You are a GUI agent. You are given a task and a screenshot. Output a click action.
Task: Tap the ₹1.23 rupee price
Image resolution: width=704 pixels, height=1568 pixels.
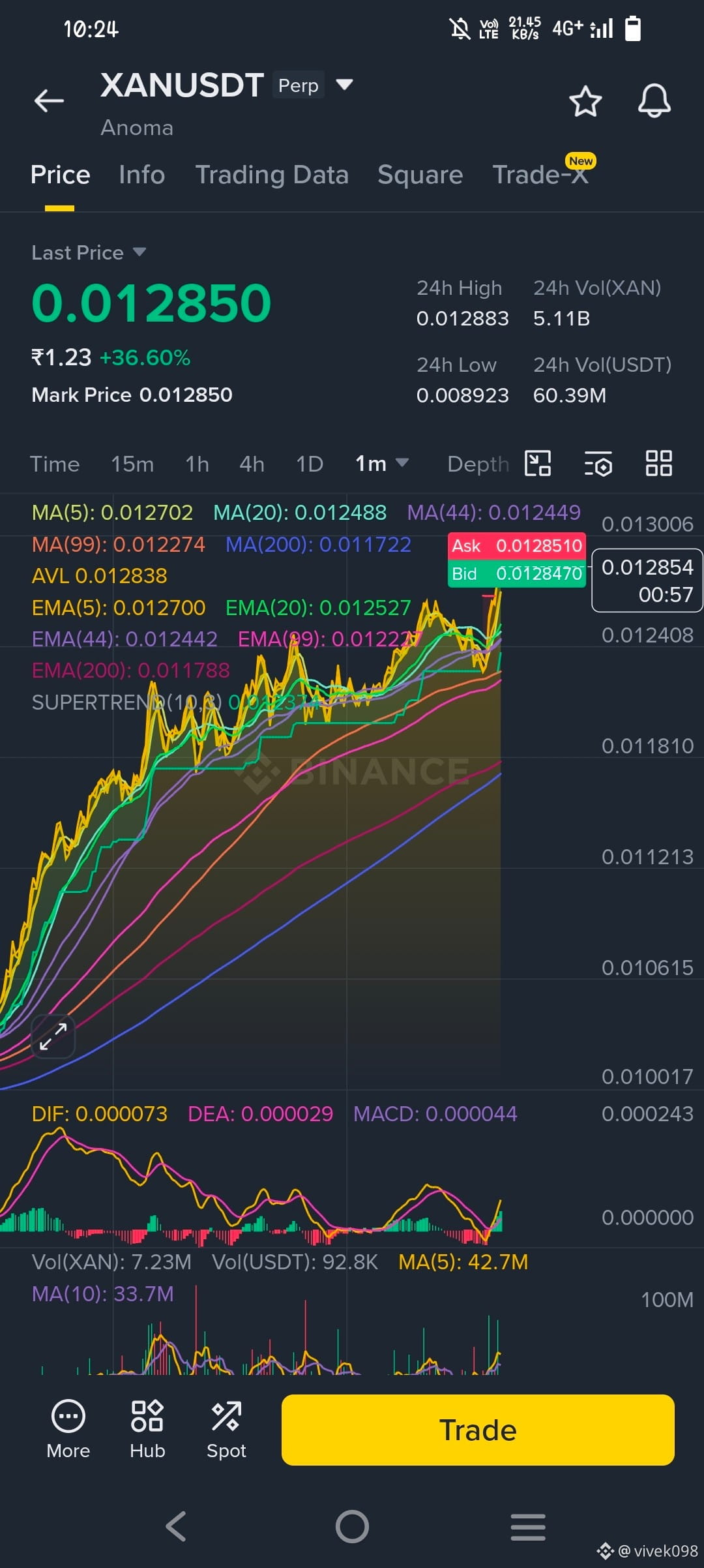click(61, 357)
